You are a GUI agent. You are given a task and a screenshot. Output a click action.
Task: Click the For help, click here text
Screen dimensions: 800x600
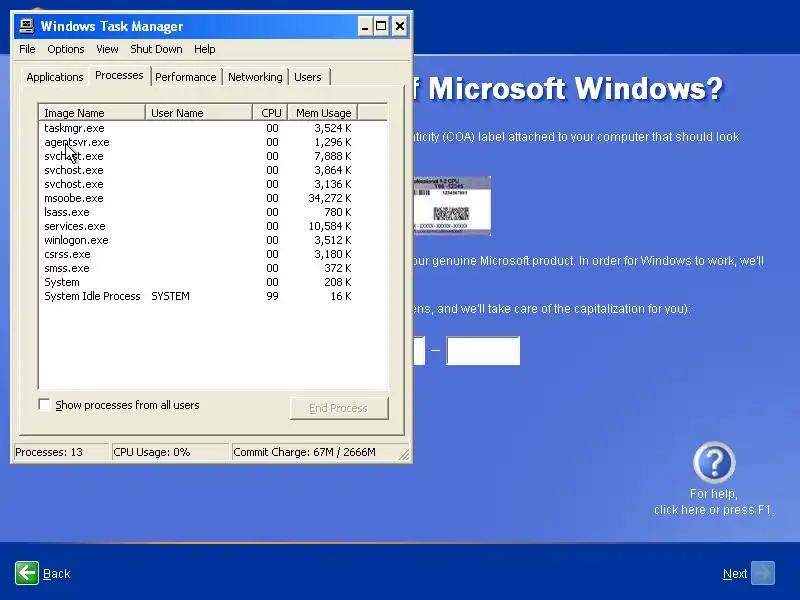click(714, 502)
